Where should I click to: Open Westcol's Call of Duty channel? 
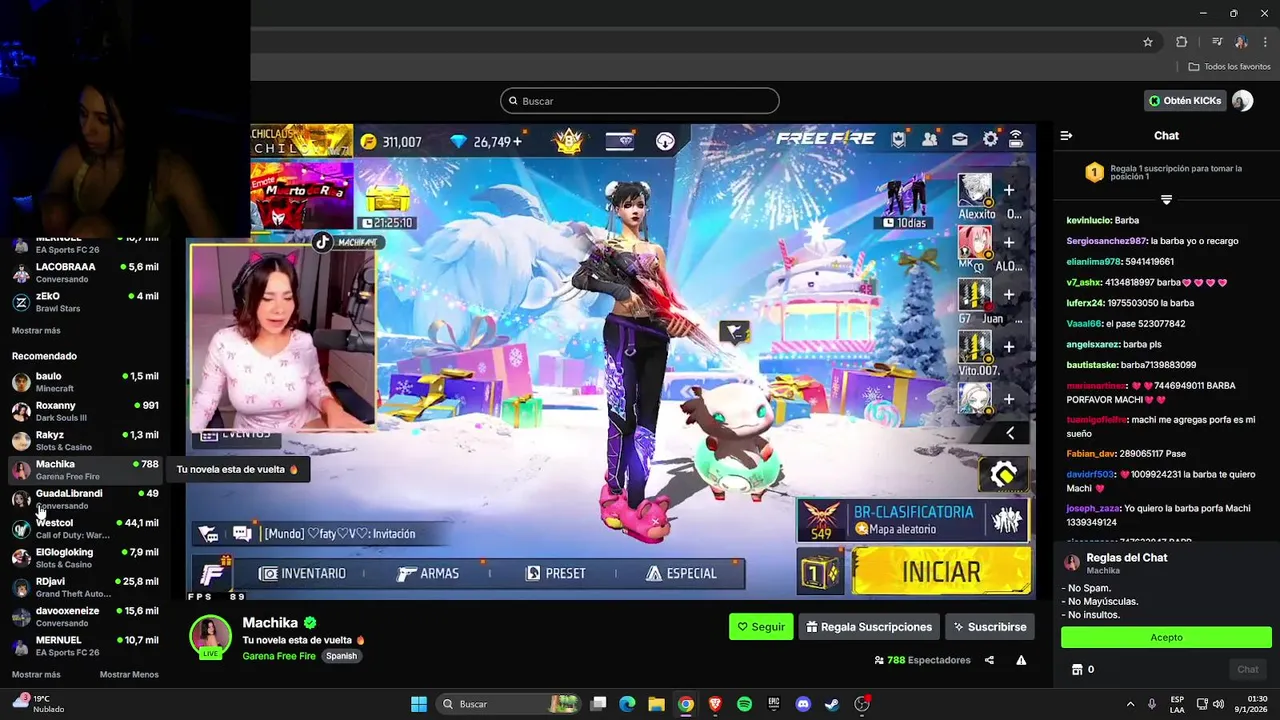[85, 528]
